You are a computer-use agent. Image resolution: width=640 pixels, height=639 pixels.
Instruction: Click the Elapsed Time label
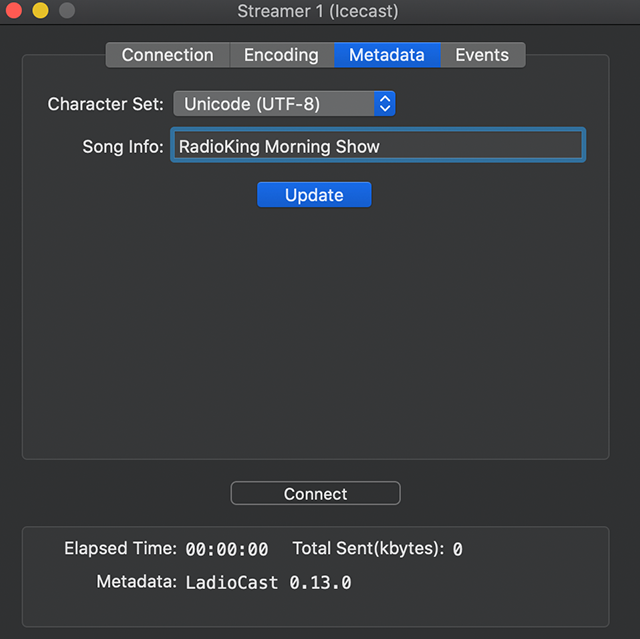tap(120, 549)
